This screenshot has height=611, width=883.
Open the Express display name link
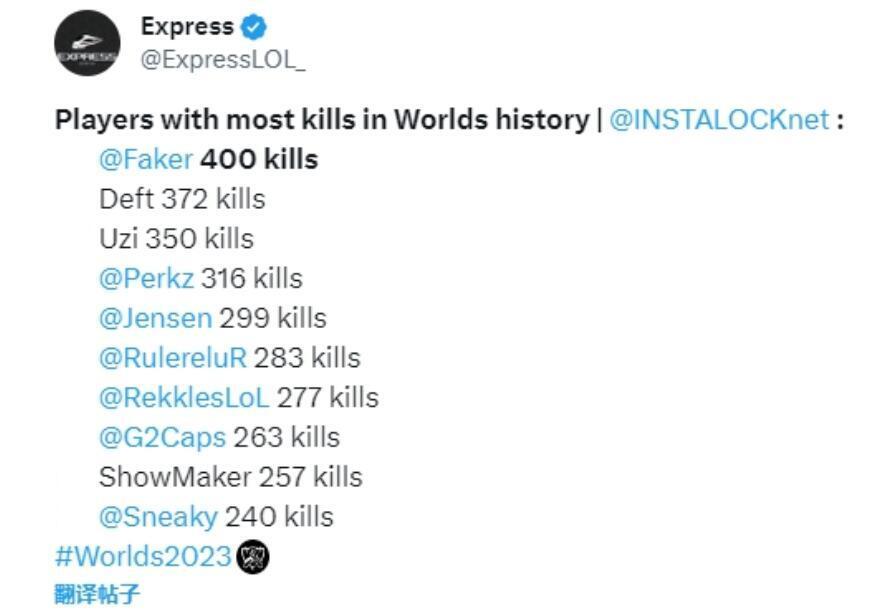187,26
